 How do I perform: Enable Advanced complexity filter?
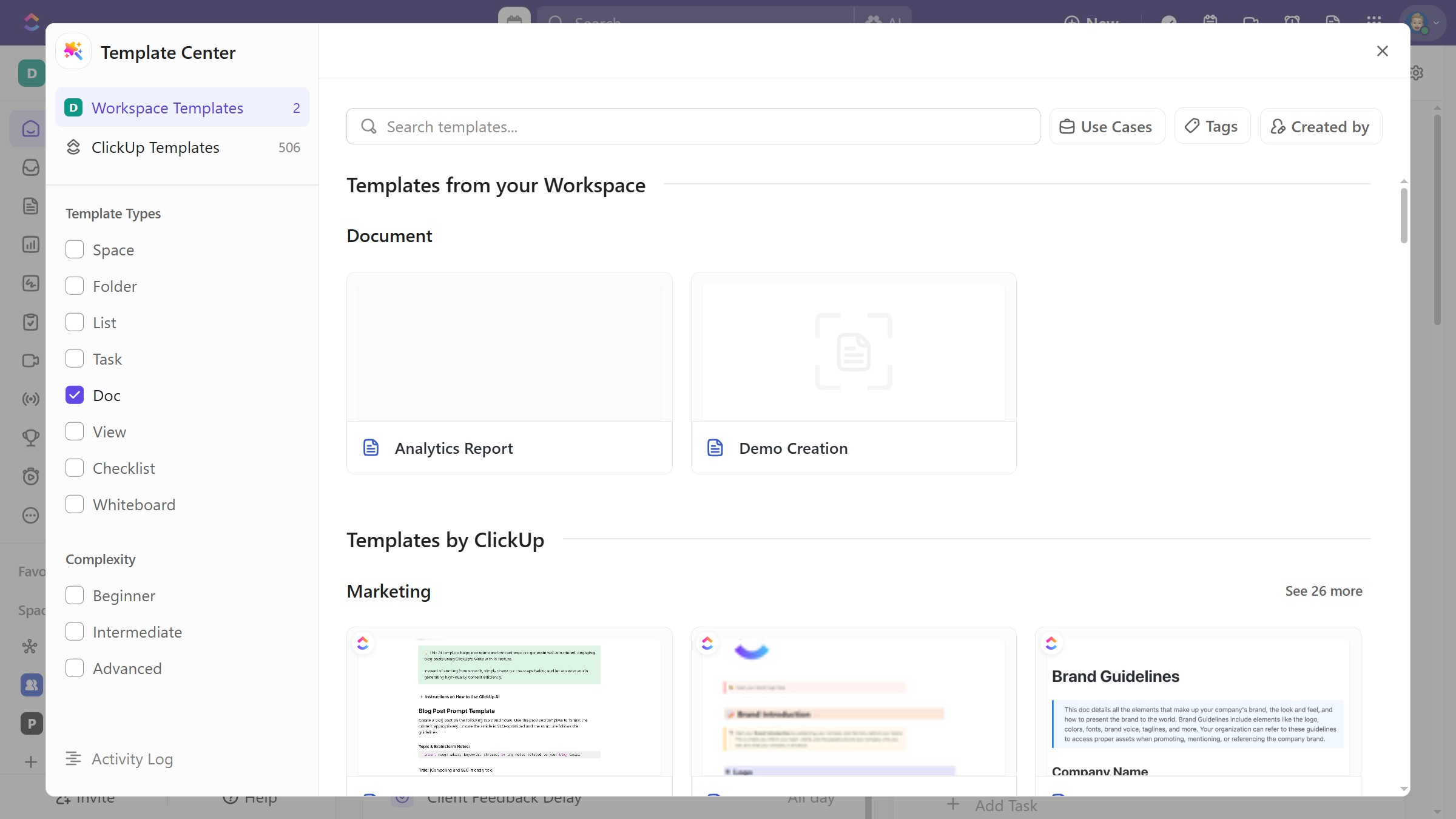[75, 668]
